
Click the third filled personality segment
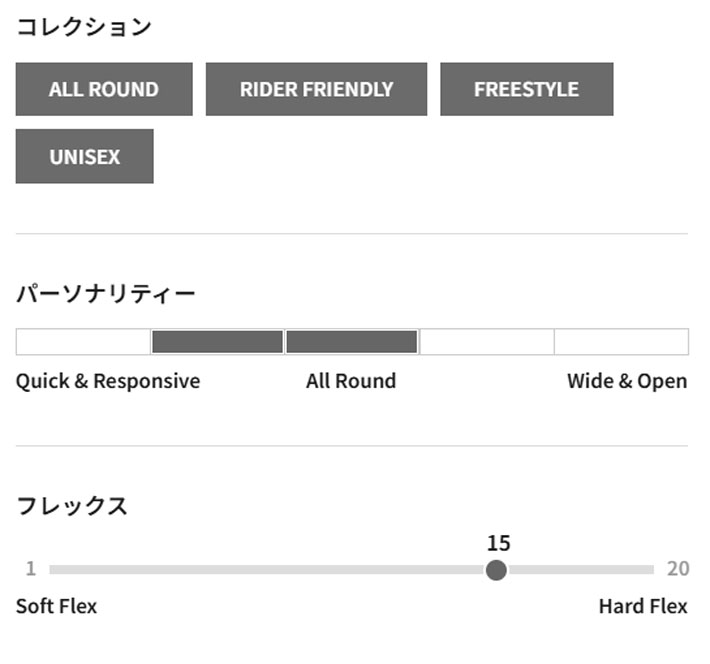tap(351, 342)
